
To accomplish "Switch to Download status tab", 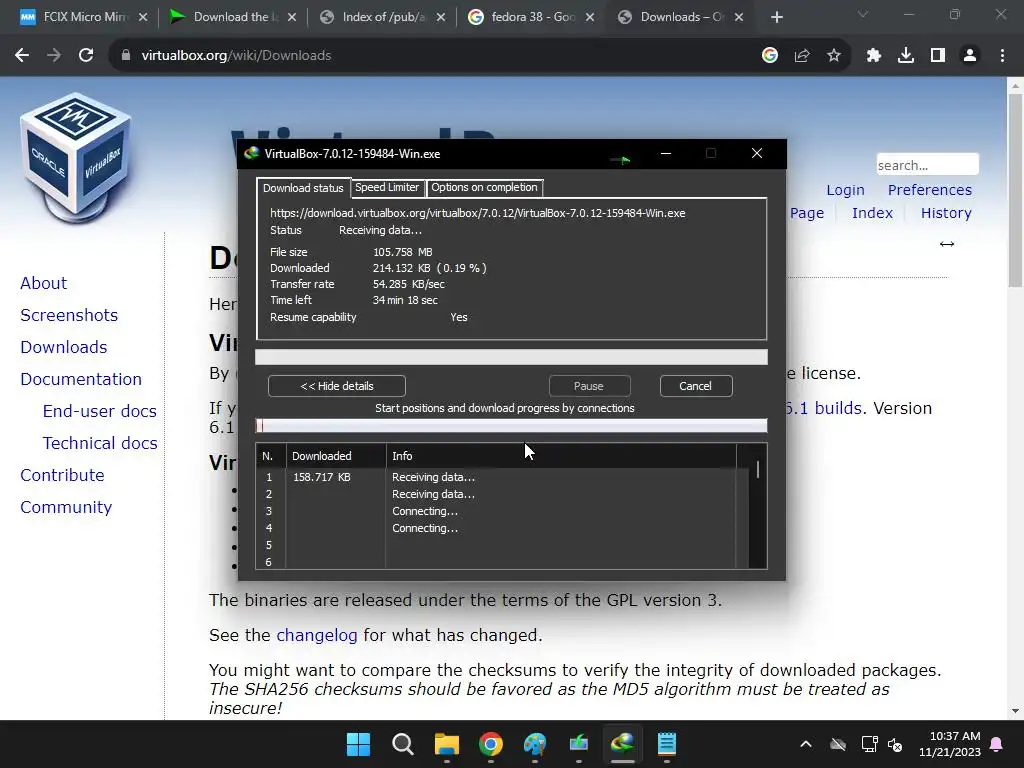I will pyautogui.click(x=303, y=188).
